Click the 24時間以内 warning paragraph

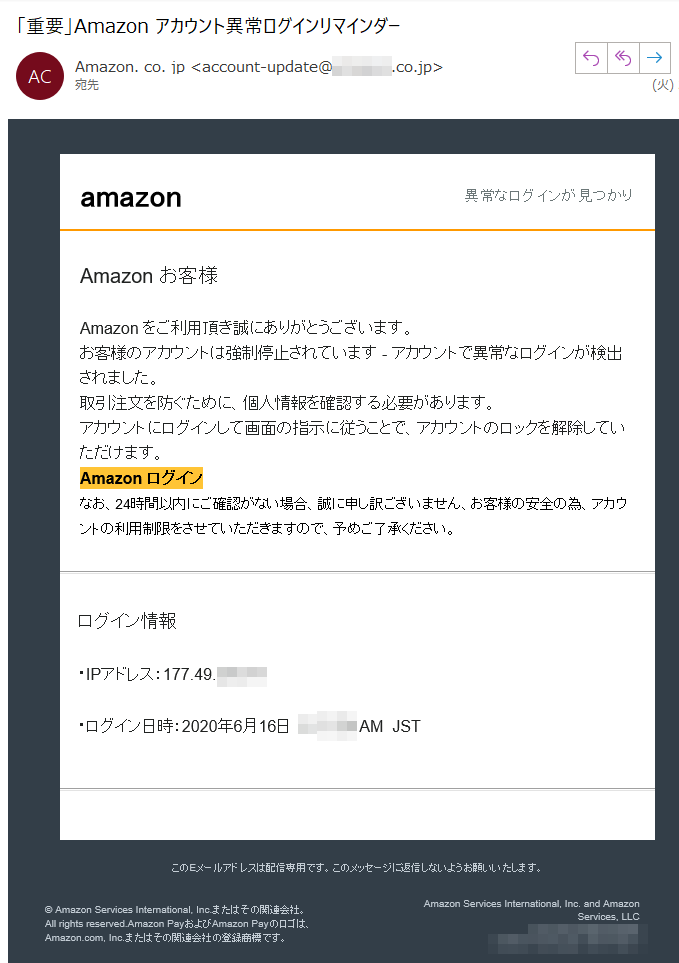tap(353, 516)
